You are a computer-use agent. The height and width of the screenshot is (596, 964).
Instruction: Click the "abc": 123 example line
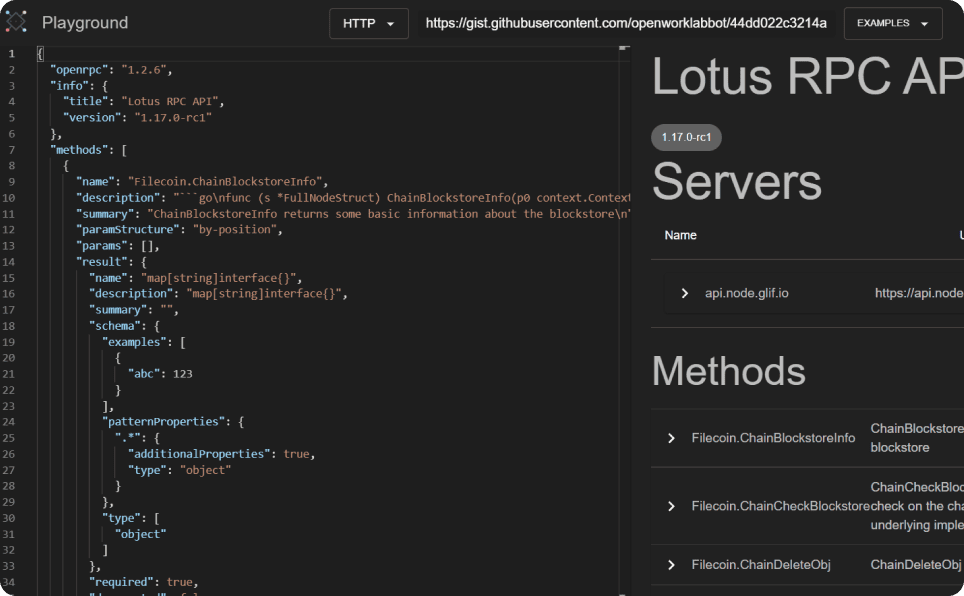click(160, 373)
